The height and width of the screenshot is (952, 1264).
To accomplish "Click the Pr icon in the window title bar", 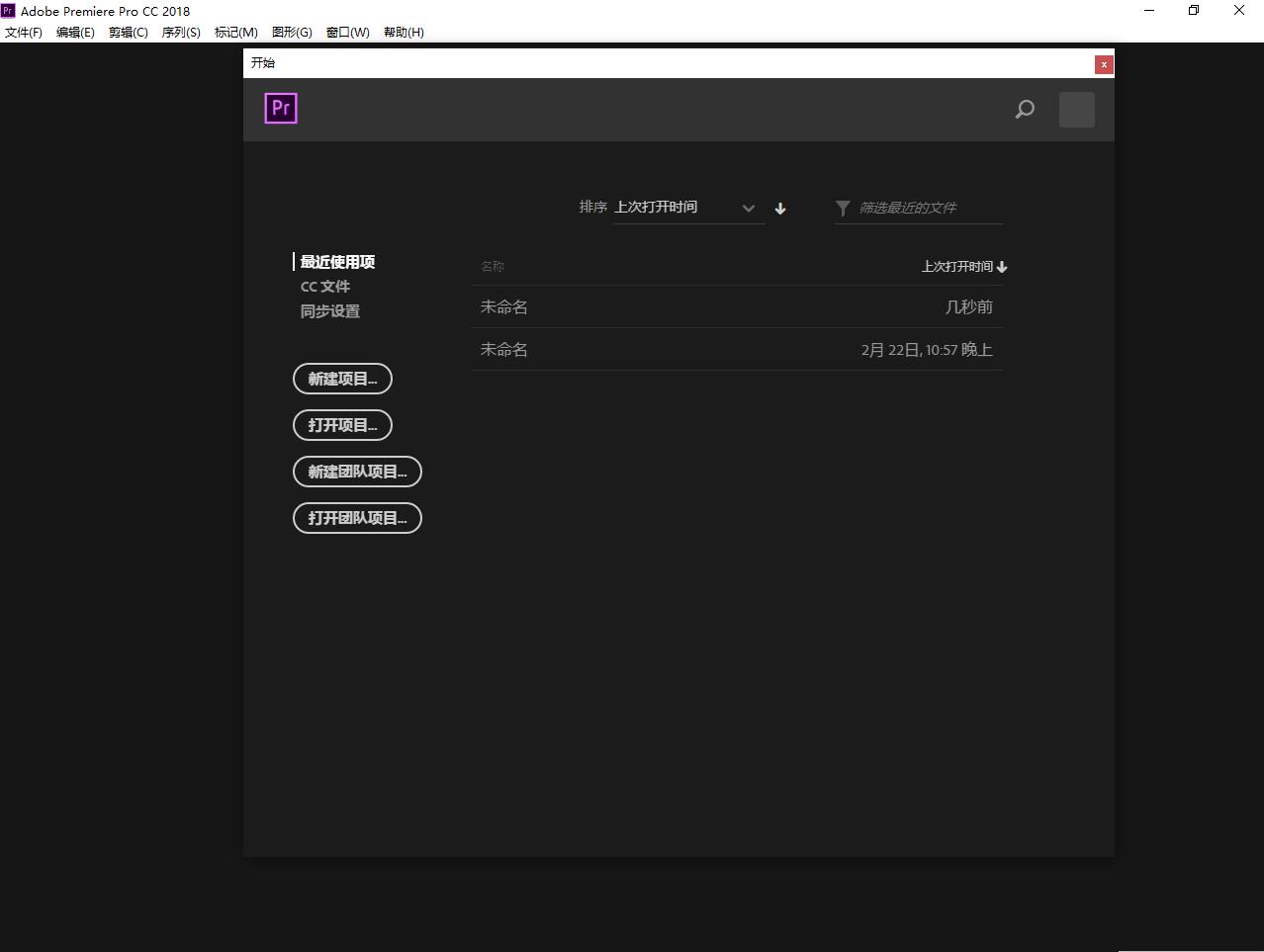I will coord(9,10).
